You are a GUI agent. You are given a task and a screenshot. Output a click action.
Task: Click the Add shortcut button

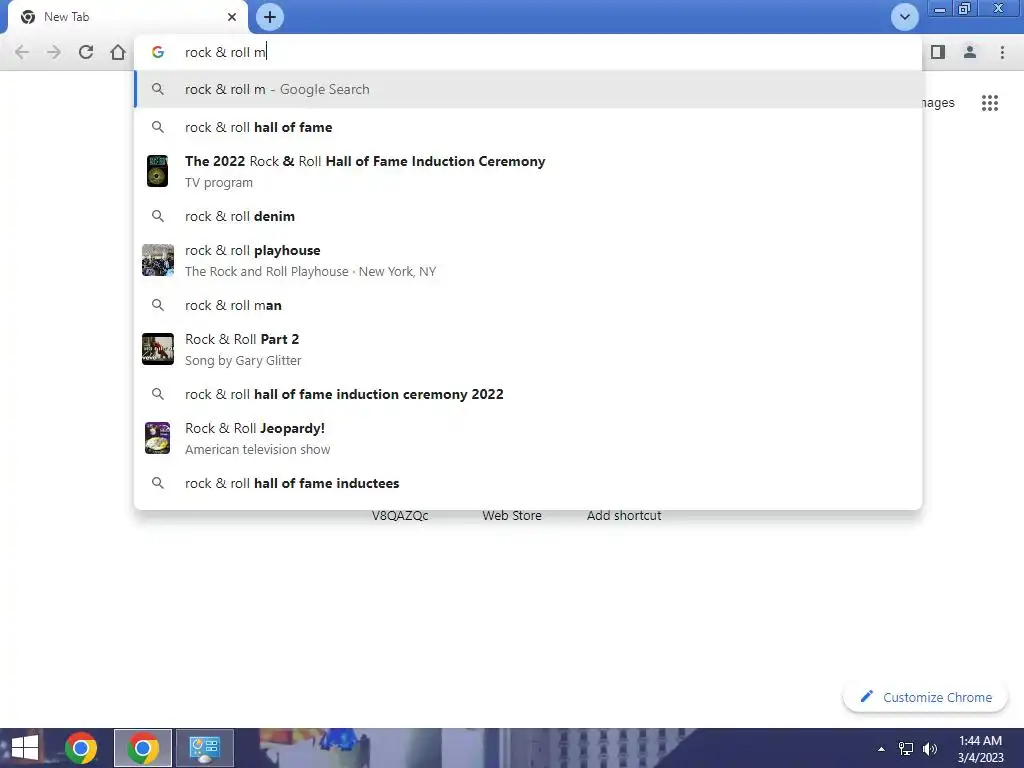(x=624, y=515)
